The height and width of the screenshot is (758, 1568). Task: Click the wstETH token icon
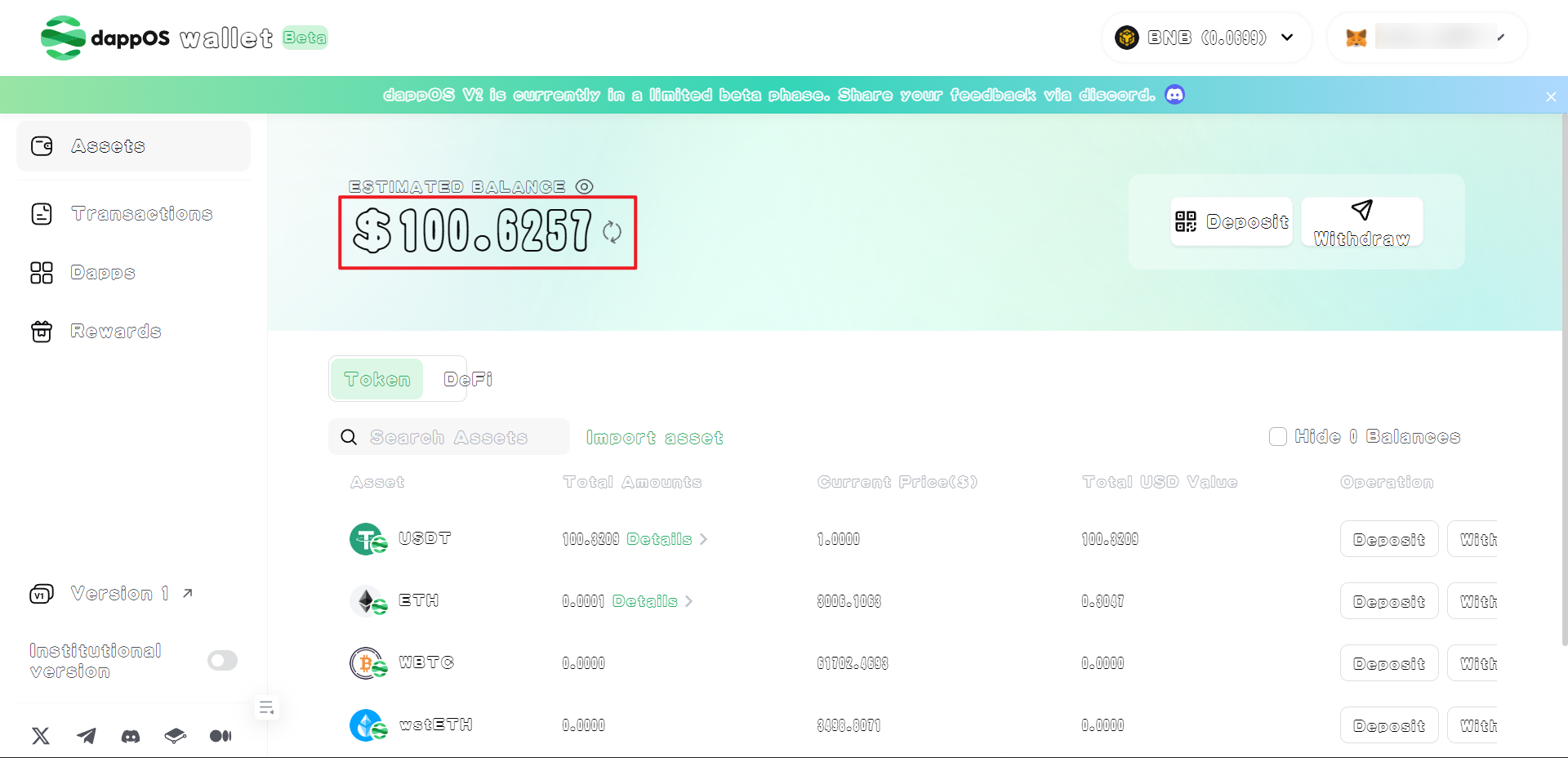pyautogui.click(x=367, y=725)
